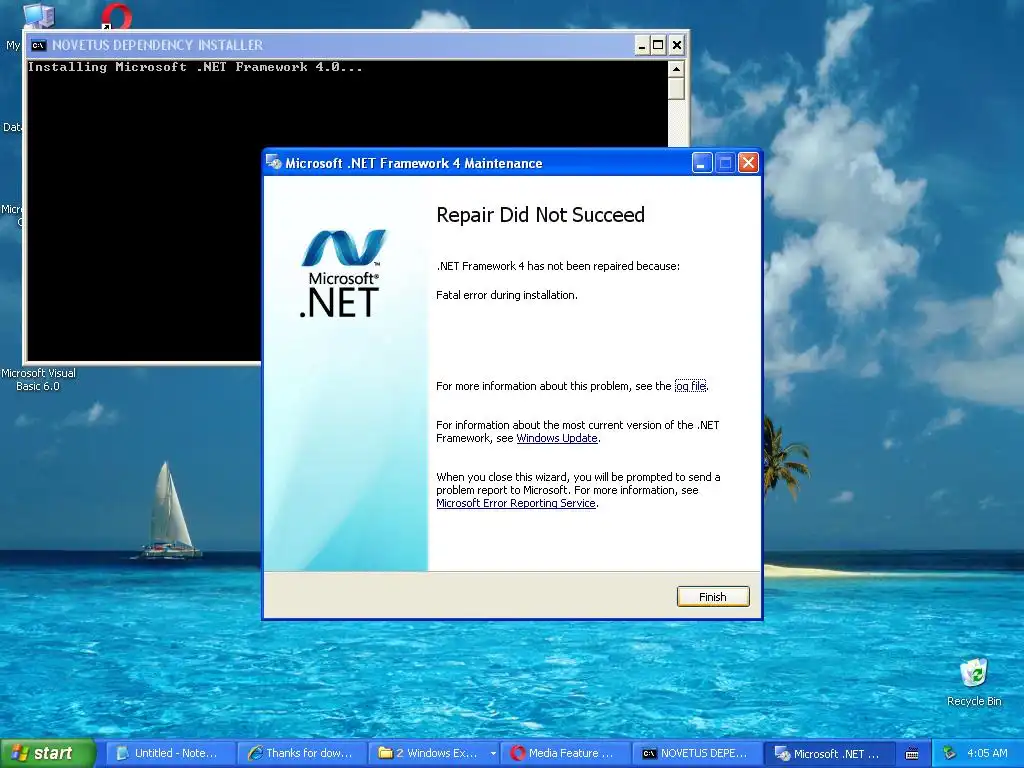This screenshot has height=768, width=1024.
Task: Click the console scrollbar up arrow
Action: [676, 69]
